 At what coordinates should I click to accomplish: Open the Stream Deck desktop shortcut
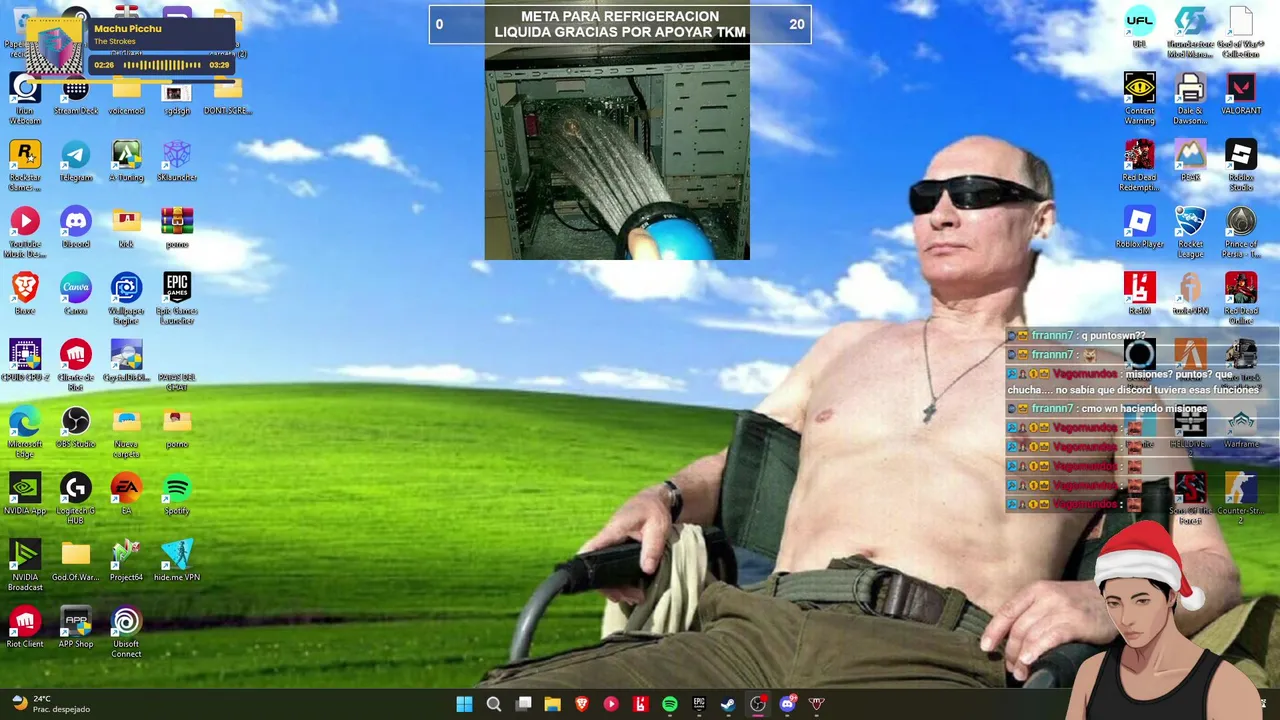point(76,96)
